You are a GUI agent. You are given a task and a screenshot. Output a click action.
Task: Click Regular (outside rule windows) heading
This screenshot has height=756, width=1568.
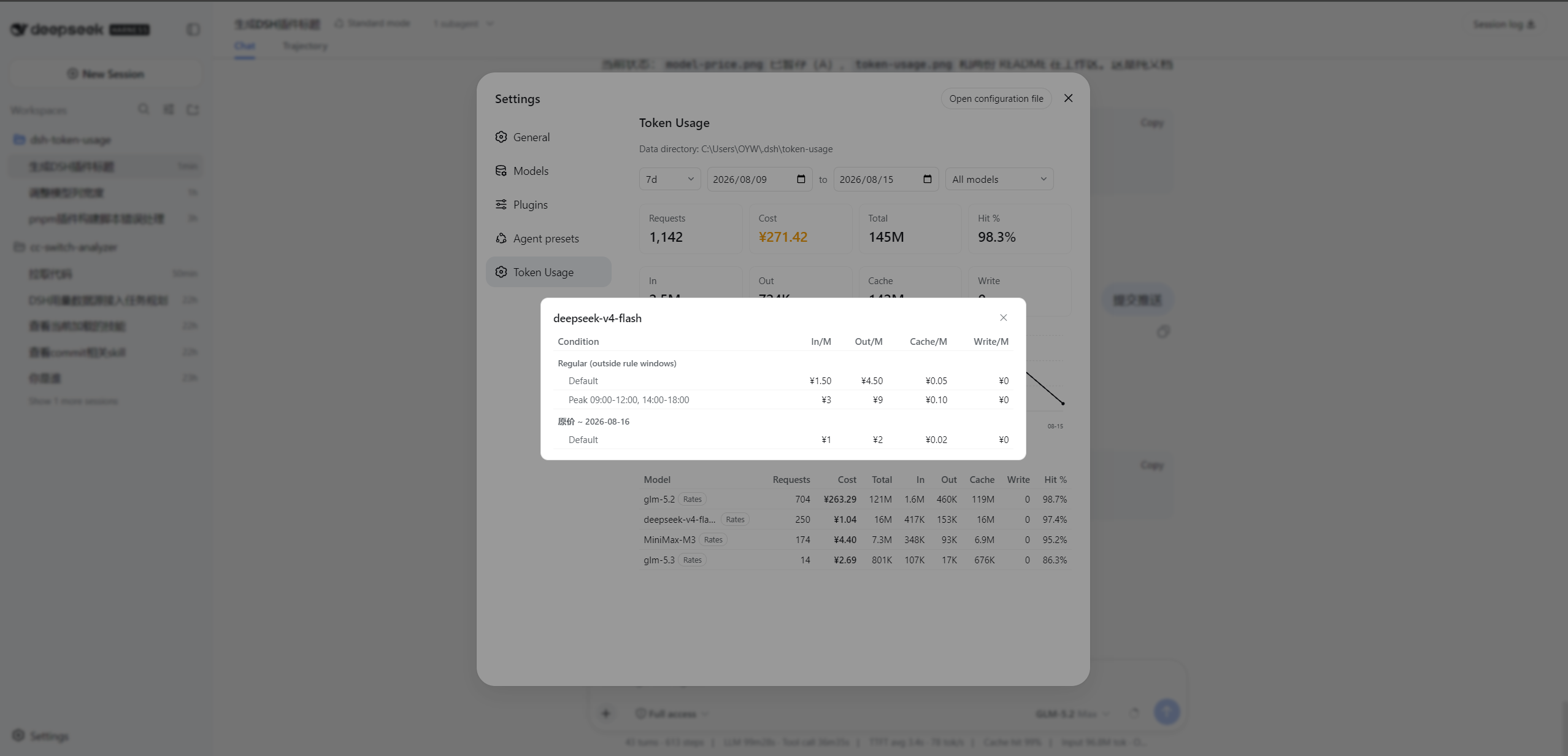coord(617,363)
